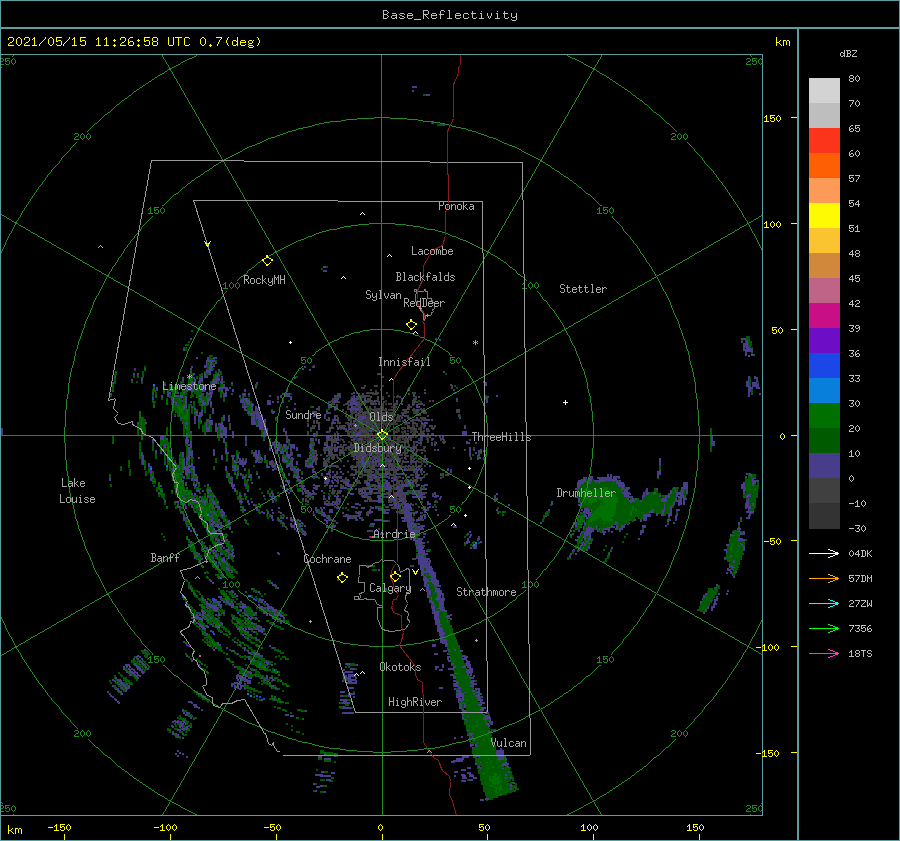900x841 pixels.
Task: Click the Strathmore city label
Action: (486, 592)
